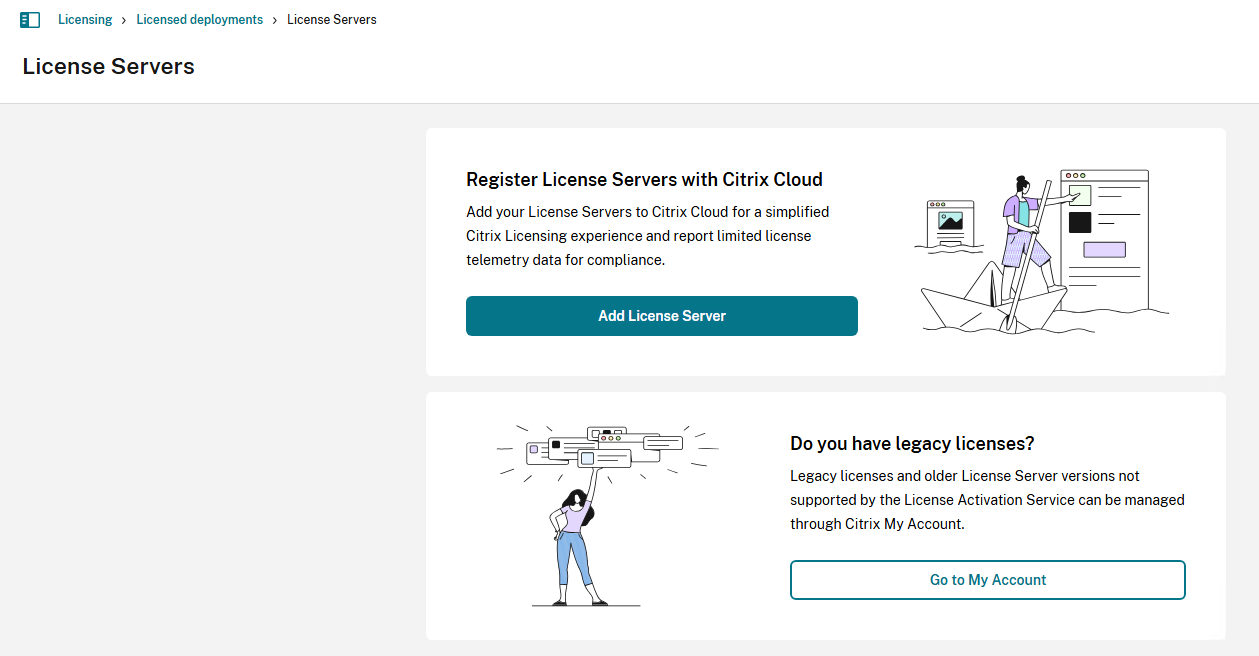Open Go to My Account
Viewport: 1259px width, 656px height.
(987, 580)
